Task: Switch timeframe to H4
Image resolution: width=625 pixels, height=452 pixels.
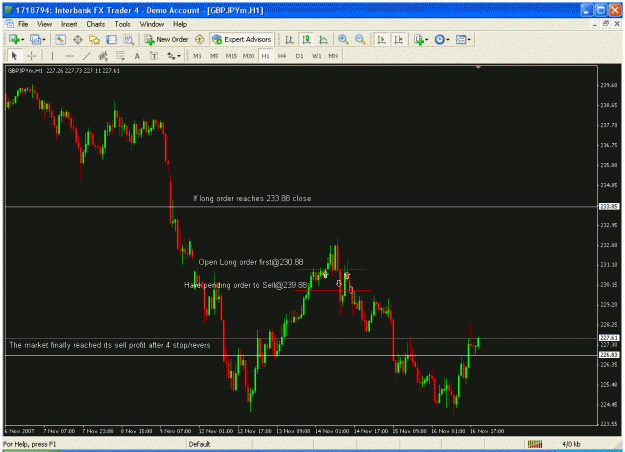Action: tap(282, 56)
